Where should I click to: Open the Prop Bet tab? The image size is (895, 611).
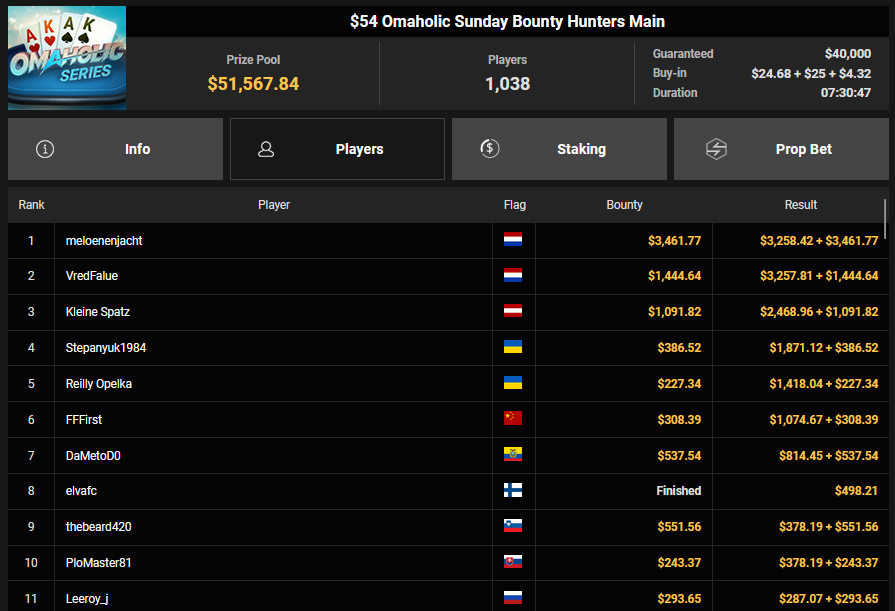click(x=781, y=149)
